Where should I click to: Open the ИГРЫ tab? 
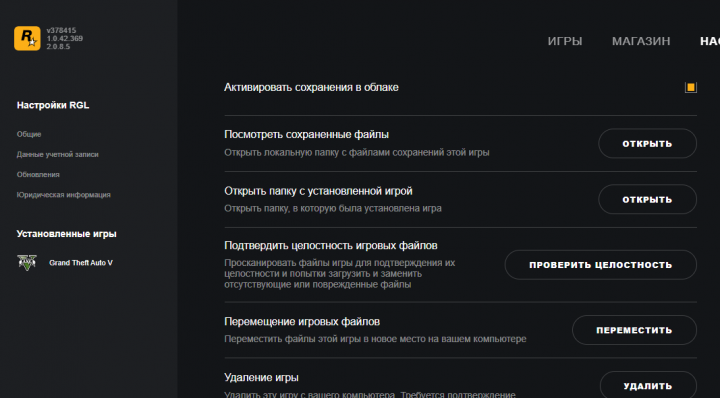pos(565,41)
